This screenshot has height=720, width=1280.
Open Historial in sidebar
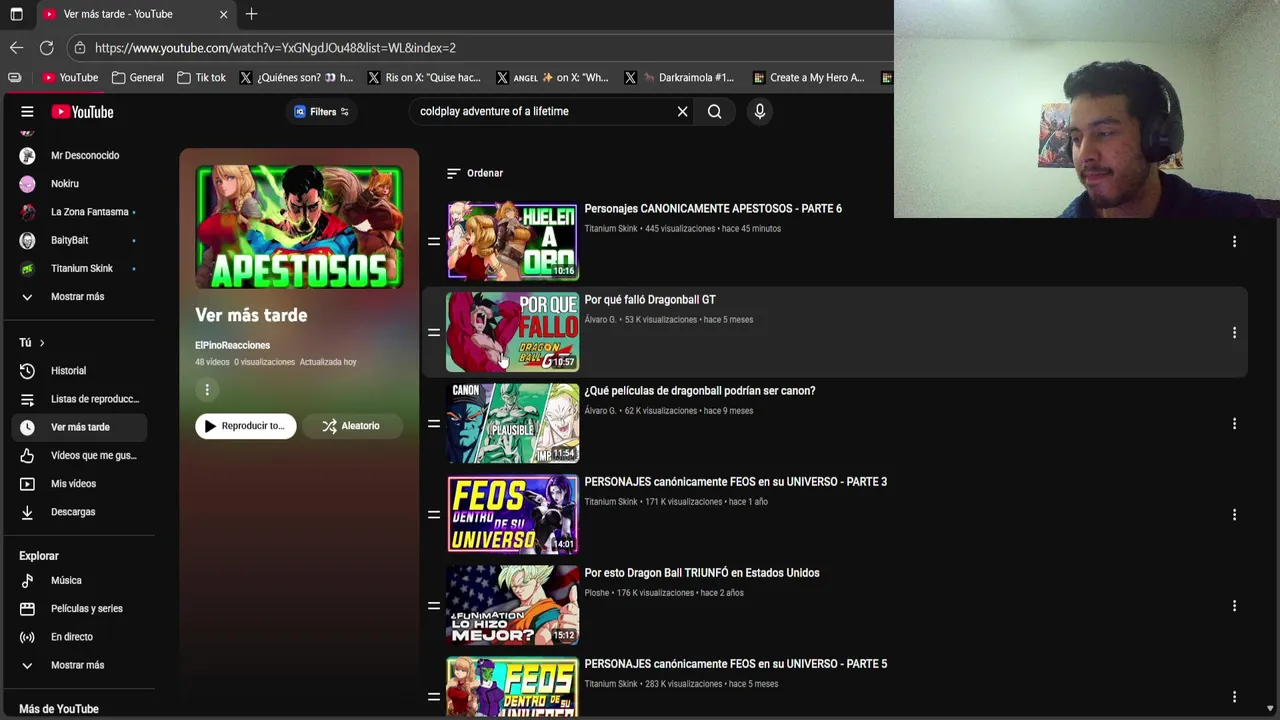click(80, 371)
